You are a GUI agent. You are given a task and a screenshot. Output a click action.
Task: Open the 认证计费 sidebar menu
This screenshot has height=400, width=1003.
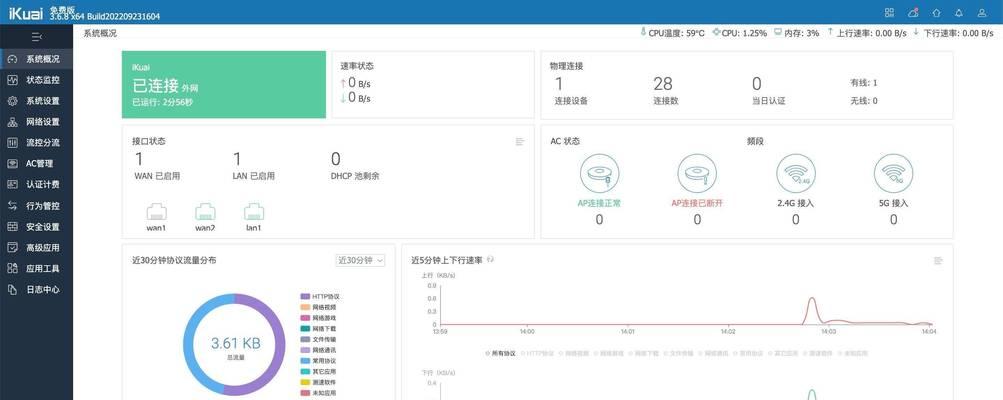coord(36,184)
